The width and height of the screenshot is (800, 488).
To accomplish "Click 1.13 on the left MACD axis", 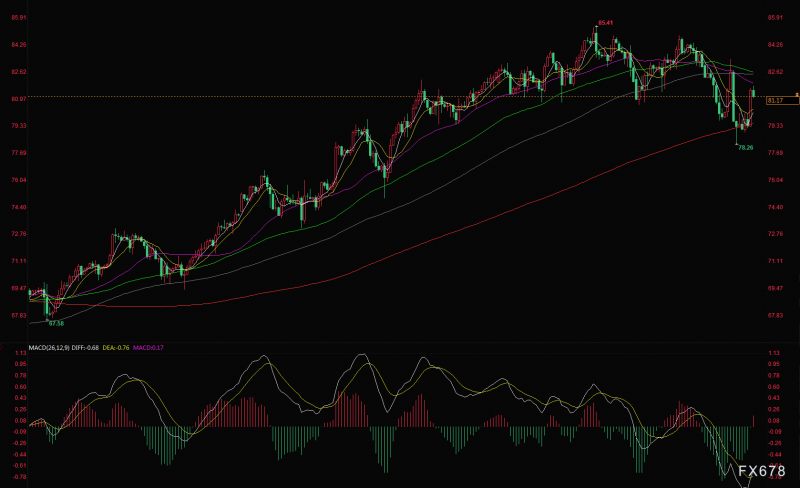I will tap(21, 353).
